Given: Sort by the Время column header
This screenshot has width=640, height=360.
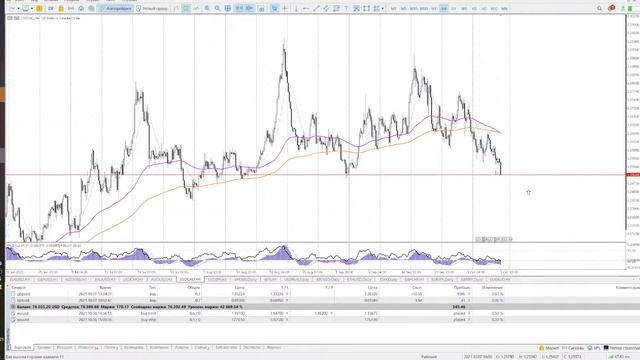Looking at the screenshot, I should click(105, 288).
